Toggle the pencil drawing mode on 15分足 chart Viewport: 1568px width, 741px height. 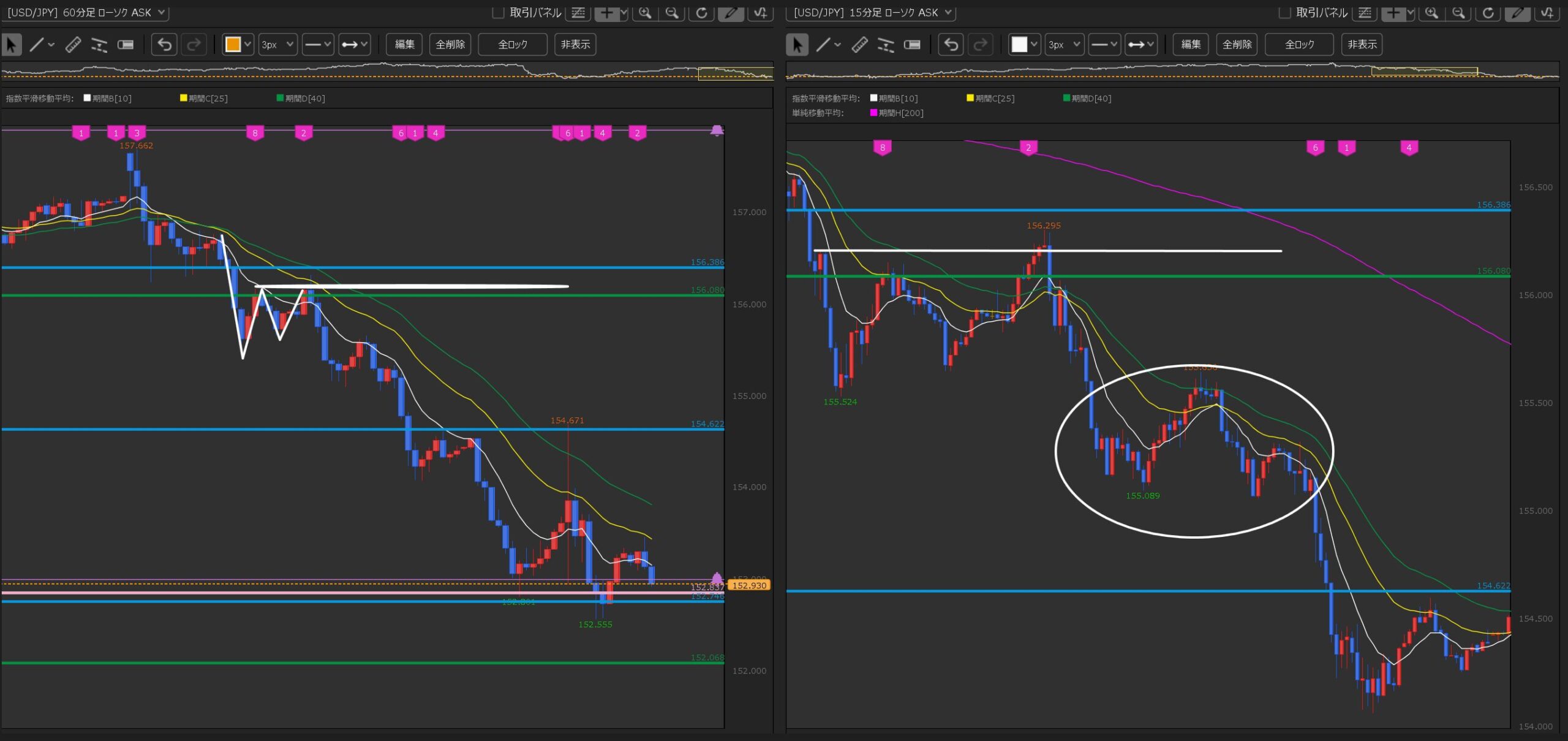click(1517, 12)
